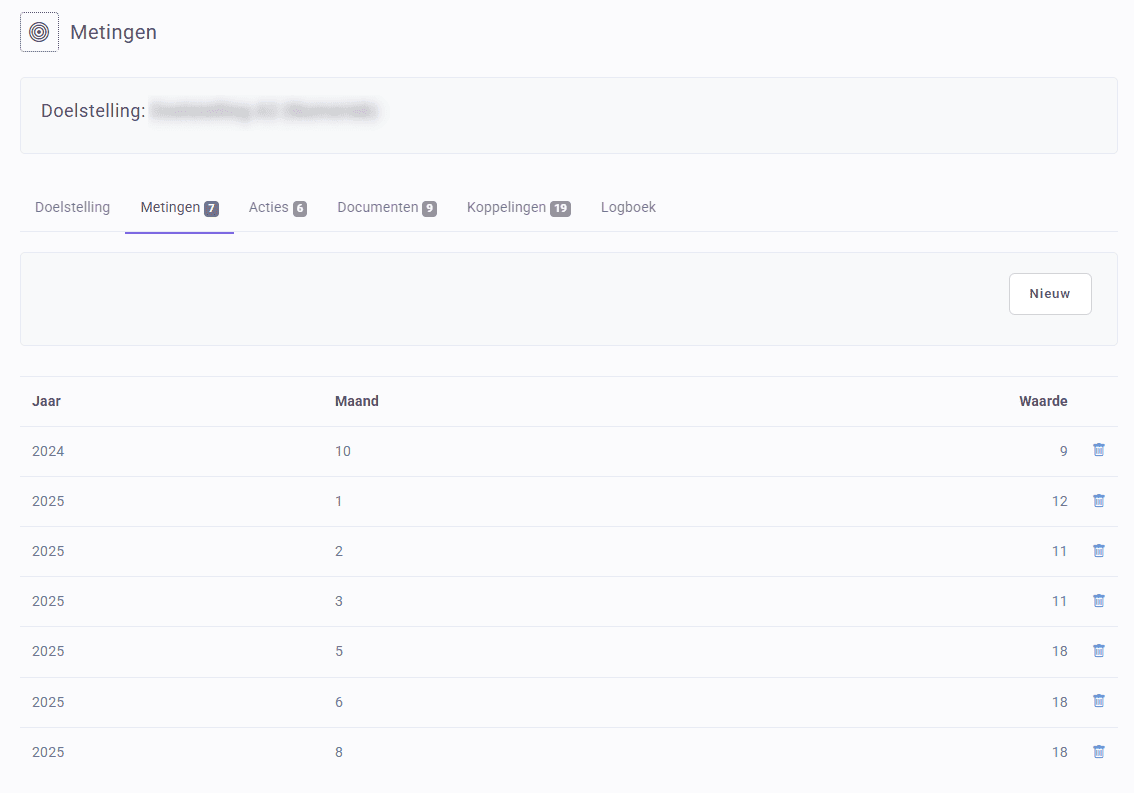1134x793 pixels.
Task: Click the Waarde 18 in the month 8 row
Action: click(x=1060, y=752)
